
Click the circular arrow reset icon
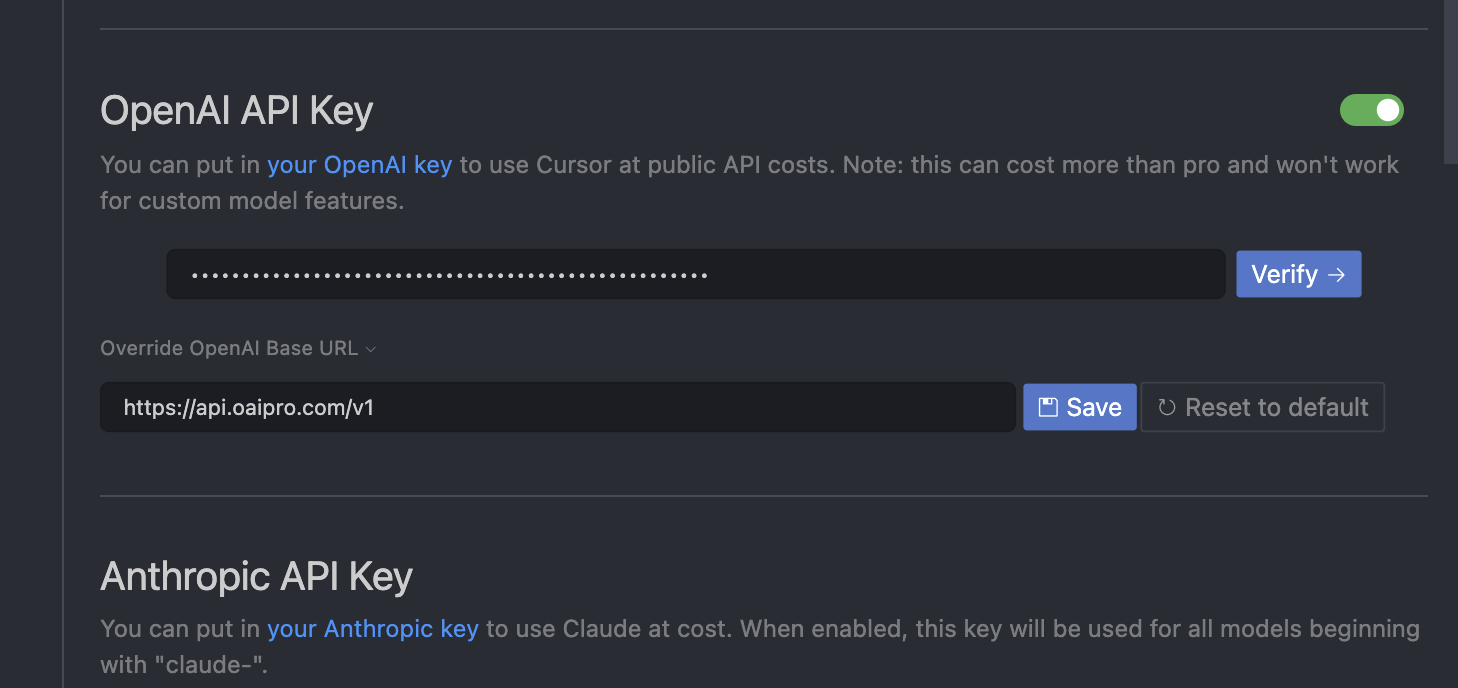[1166, 407]
